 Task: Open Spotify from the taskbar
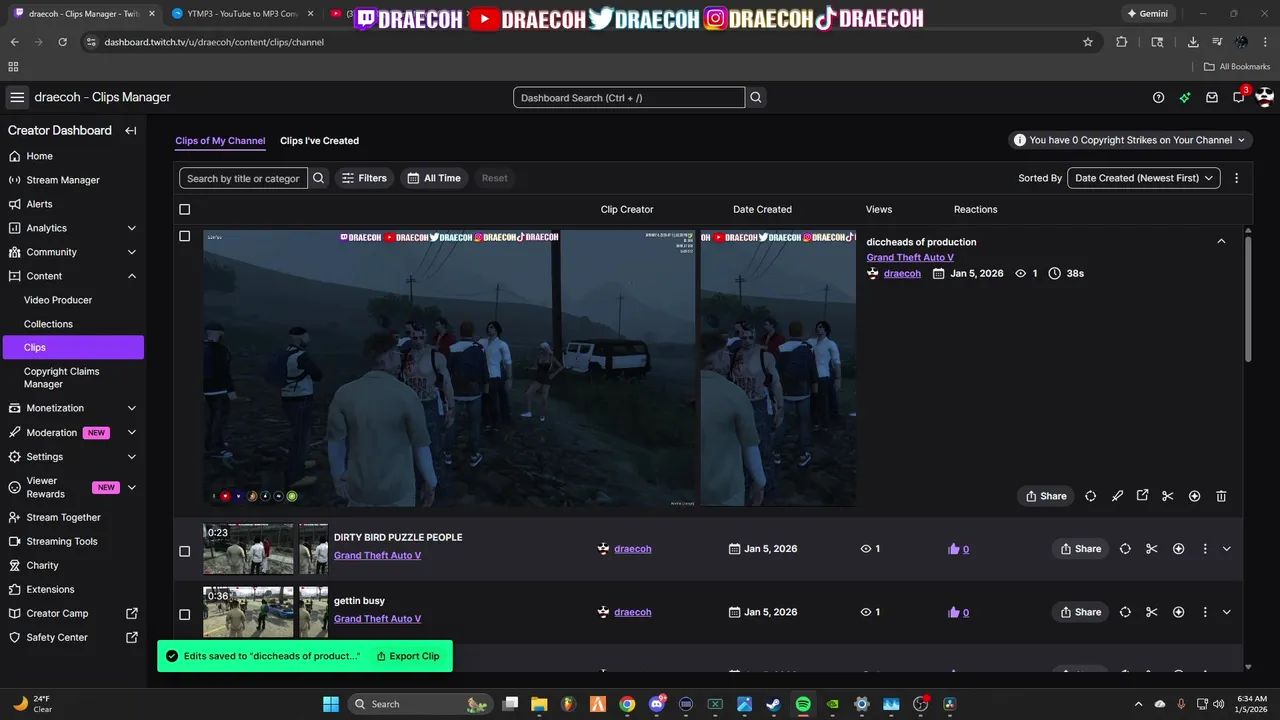(803, 704)
